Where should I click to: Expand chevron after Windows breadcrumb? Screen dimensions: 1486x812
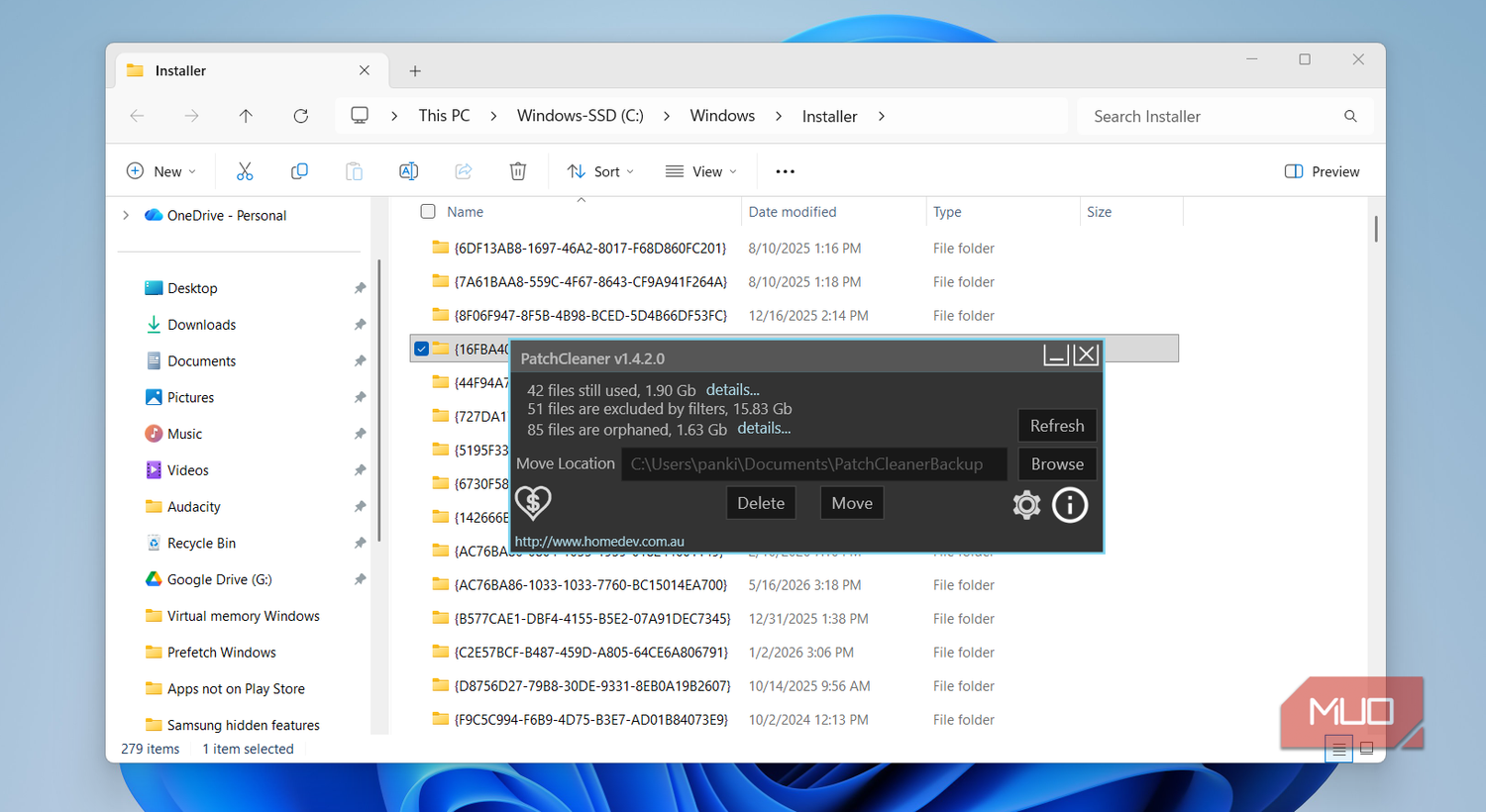point(779,116)
